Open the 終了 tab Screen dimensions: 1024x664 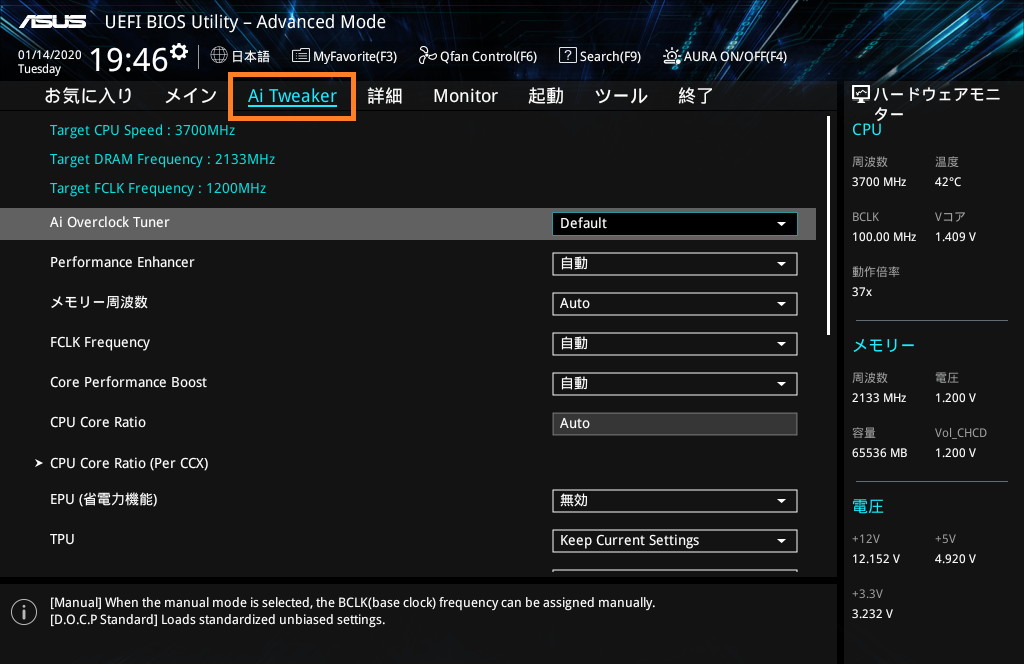(x=696, y=96)
